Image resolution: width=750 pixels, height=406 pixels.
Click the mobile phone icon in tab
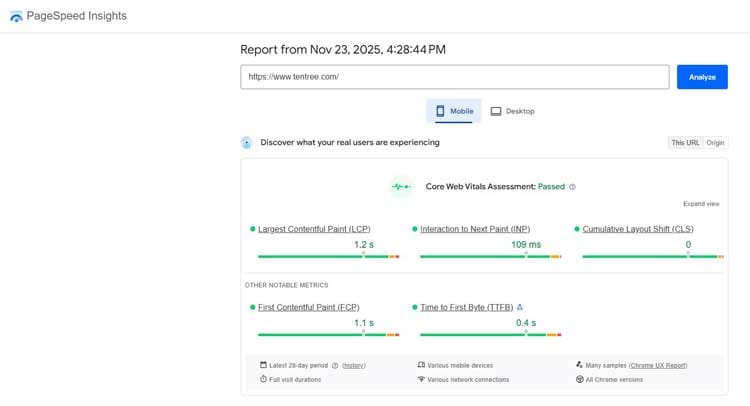click(x=440, y=111)
